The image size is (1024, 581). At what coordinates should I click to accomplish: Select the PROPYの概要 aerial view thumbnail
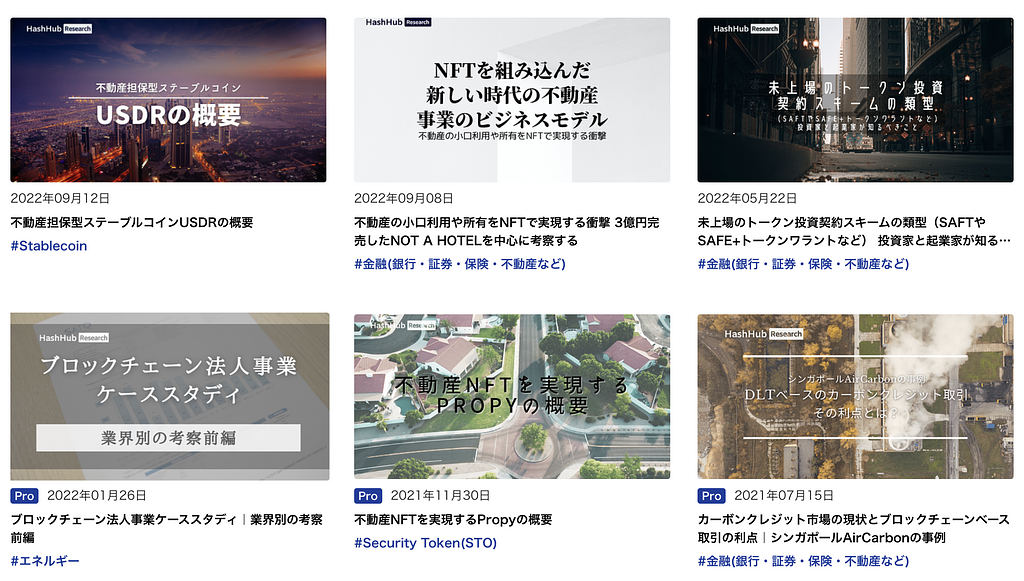[512, 397]
